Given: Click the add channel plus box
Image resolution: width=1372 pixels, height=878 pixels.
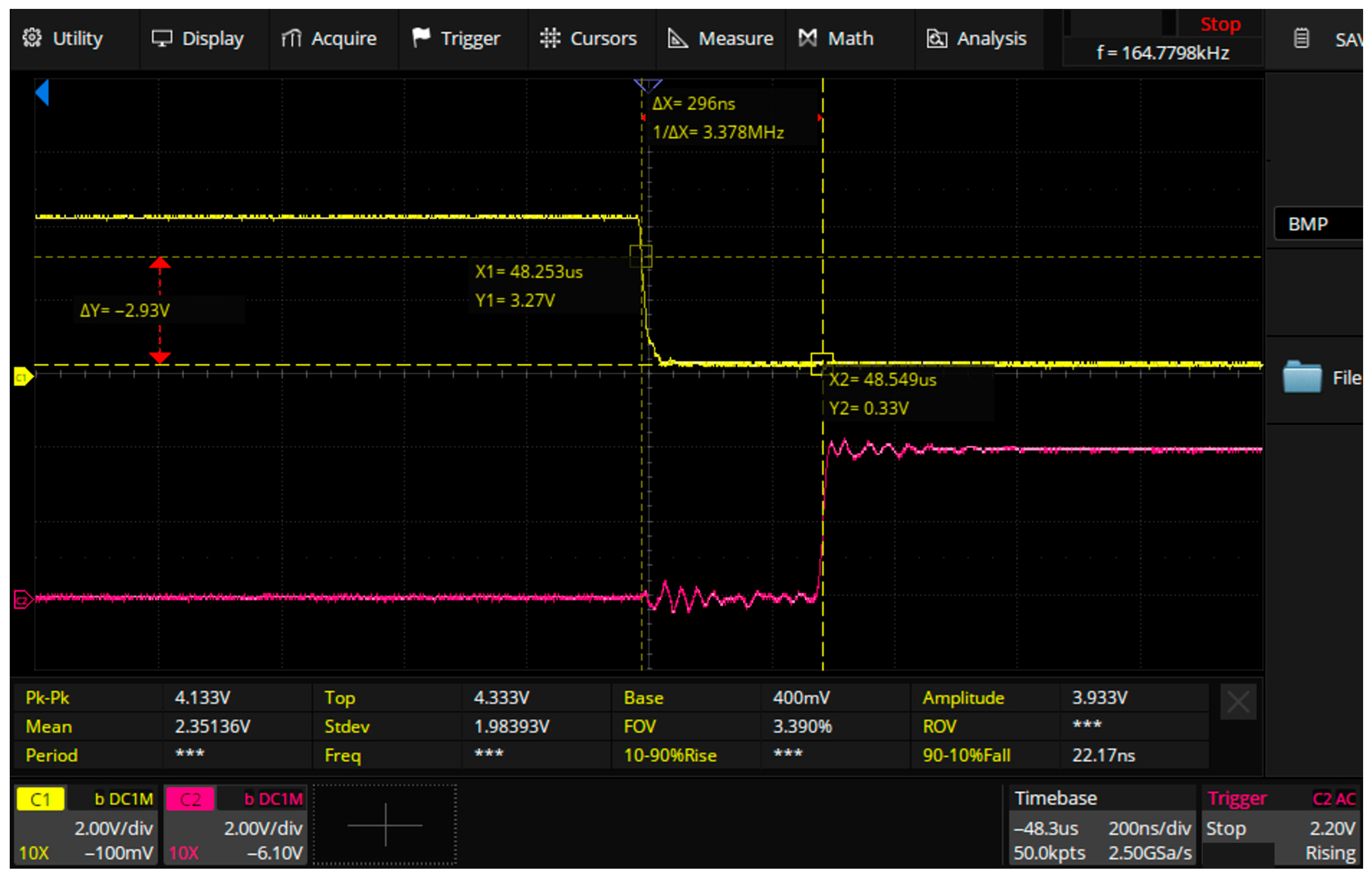Looking at the screenshot, I should tap(385, 824).
